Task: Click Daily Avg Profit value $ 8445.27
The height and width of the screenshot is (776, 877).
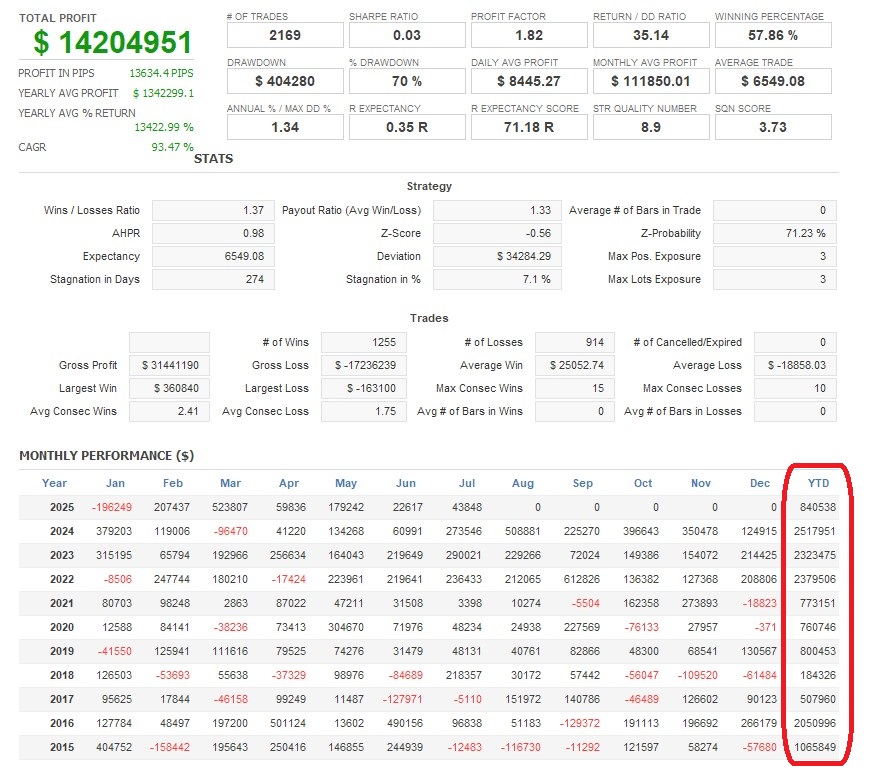Action: point(529,81)
